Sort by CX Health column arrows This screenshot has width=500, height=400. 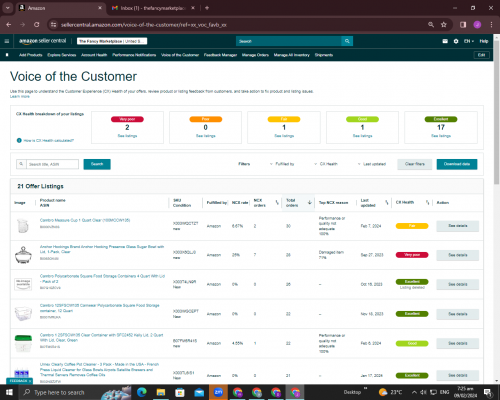click(427, 202)
